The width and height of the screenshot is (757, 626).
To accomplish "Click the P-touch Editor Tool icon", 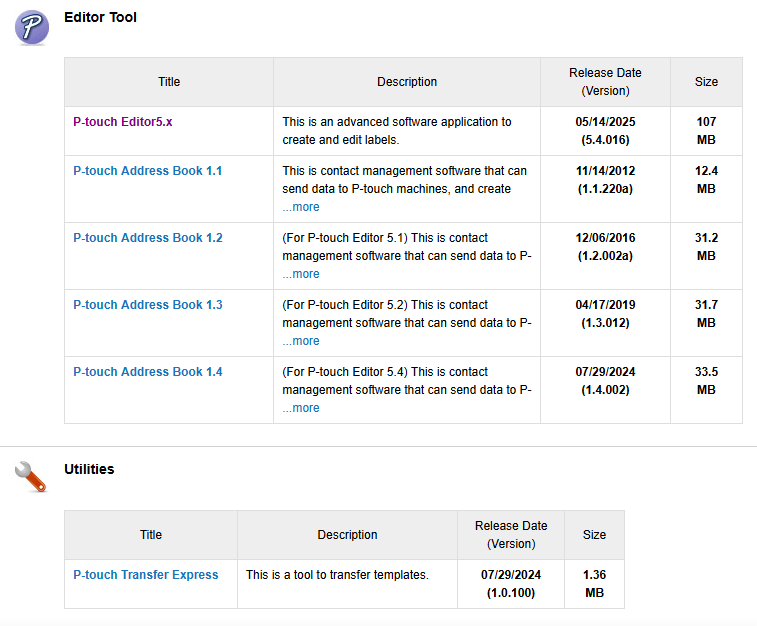I will (32, 27).
